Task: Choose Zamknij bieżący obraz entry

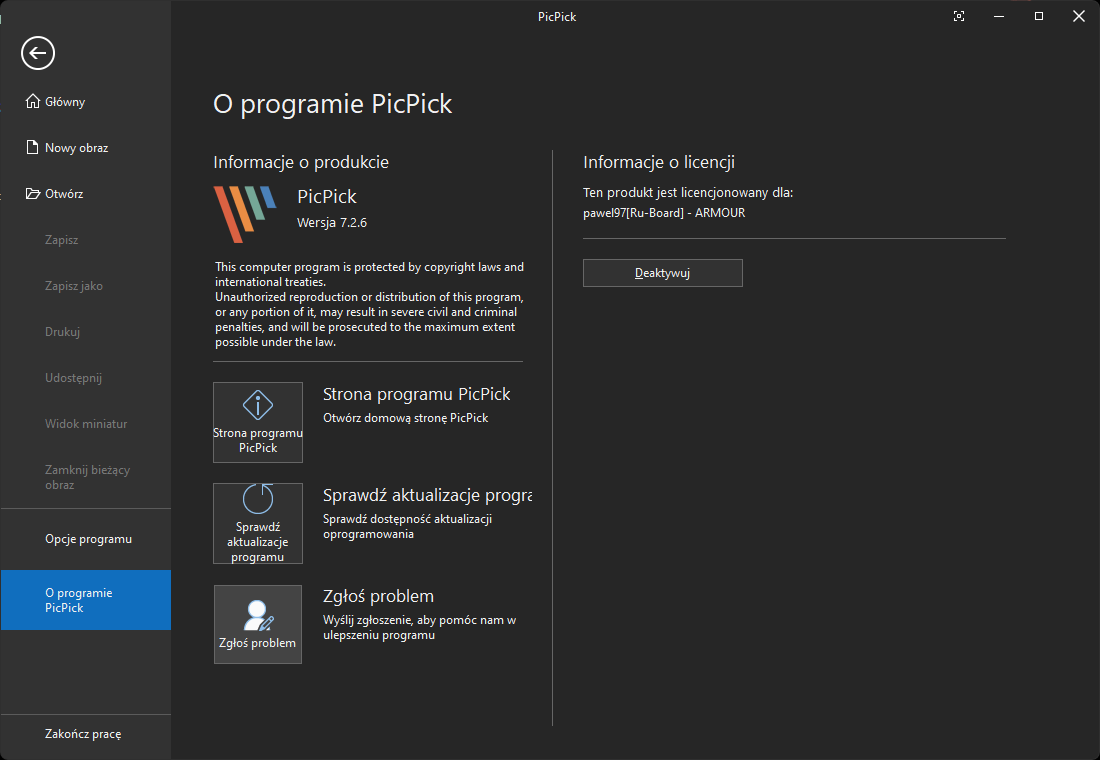Action: coord(86,477)
